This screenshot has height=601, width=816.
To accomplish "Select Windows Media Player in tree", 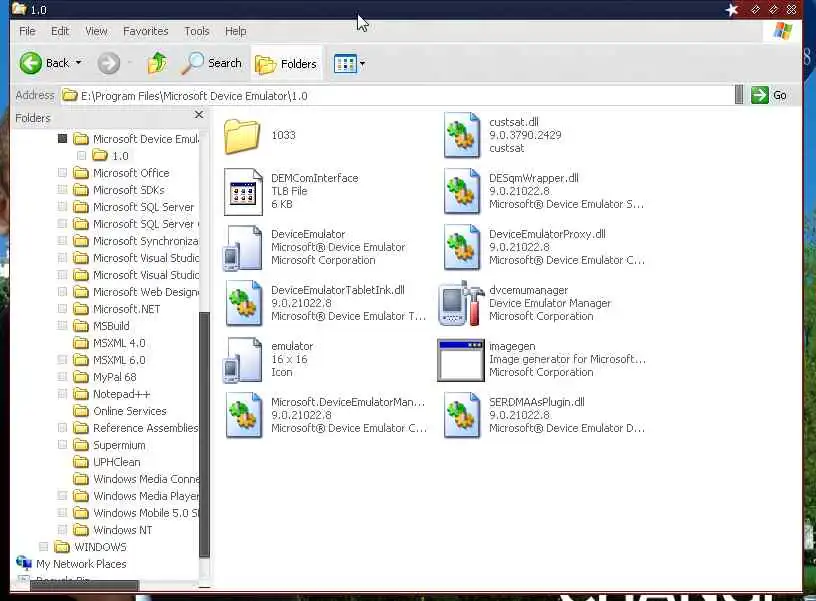I will (146, 496).
